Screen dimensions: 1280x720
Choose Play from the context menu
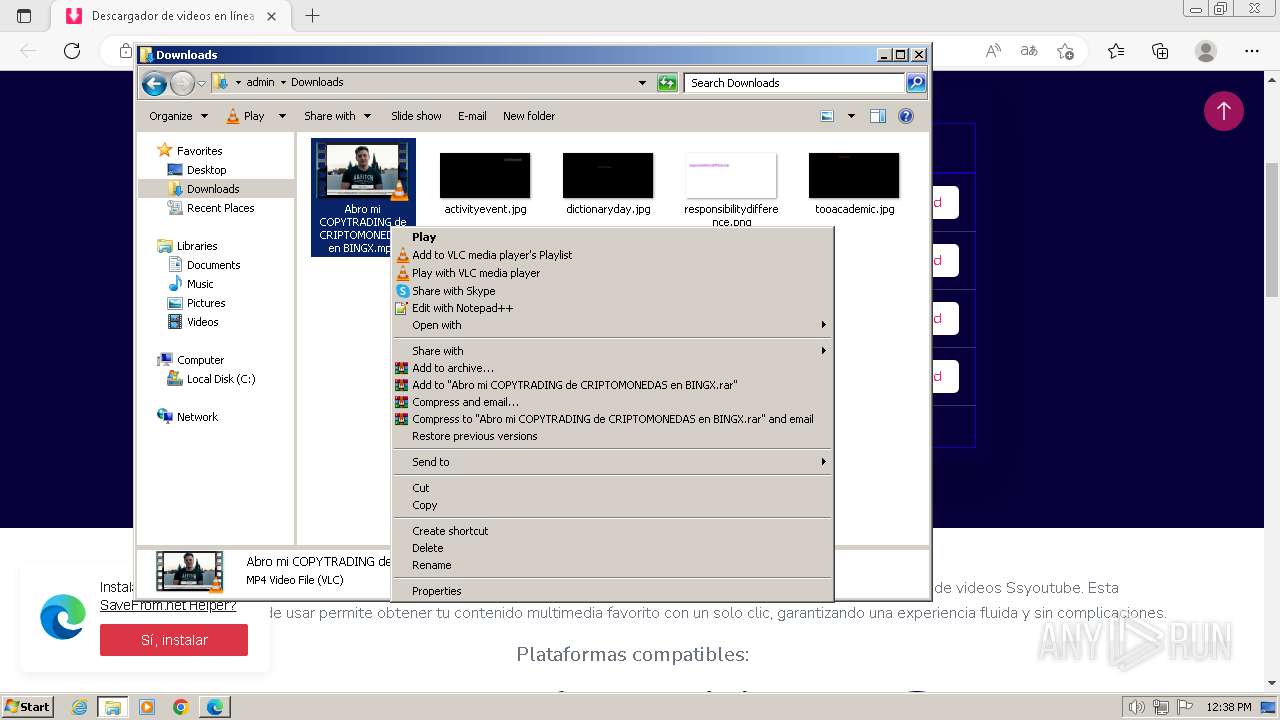click(612, 237)
